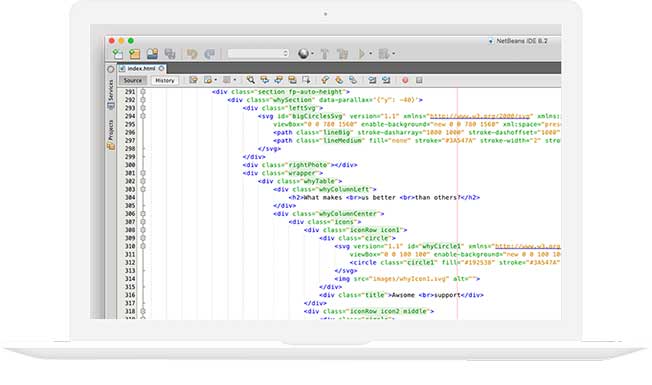Click the Build Project hammer icon

click(x=325, y=54)
